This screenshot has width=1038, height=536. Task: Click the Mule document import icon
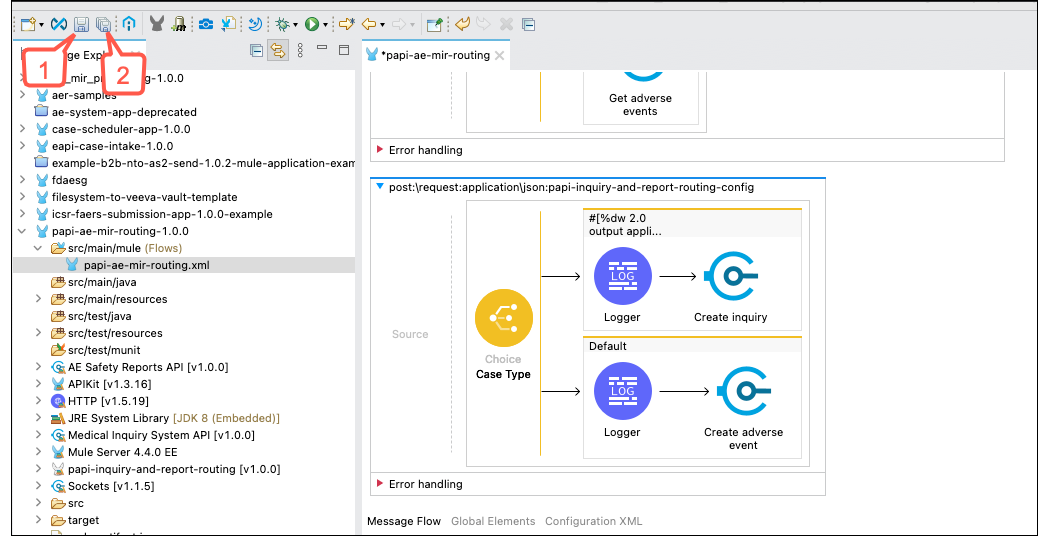point(228,24)
